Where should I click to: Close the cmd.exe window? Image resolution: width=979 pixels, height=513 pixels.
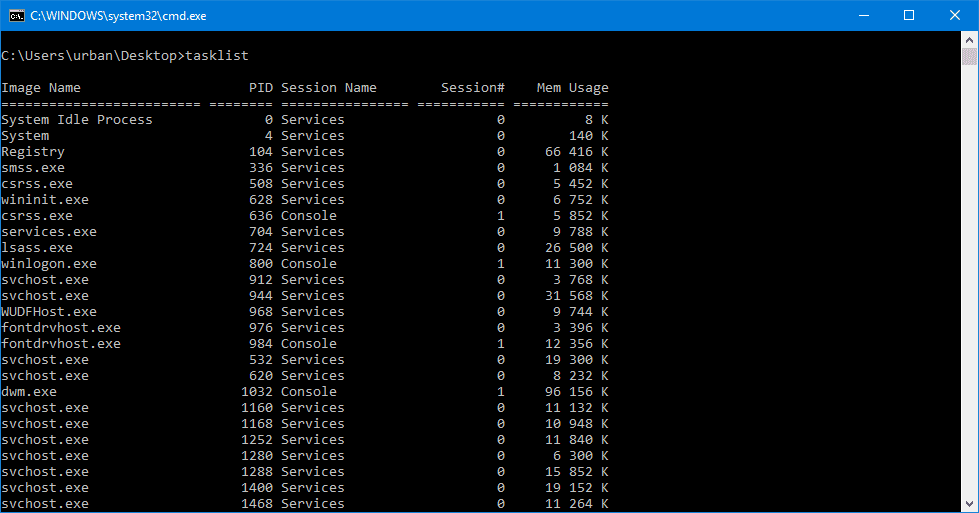tap(955, 16)
